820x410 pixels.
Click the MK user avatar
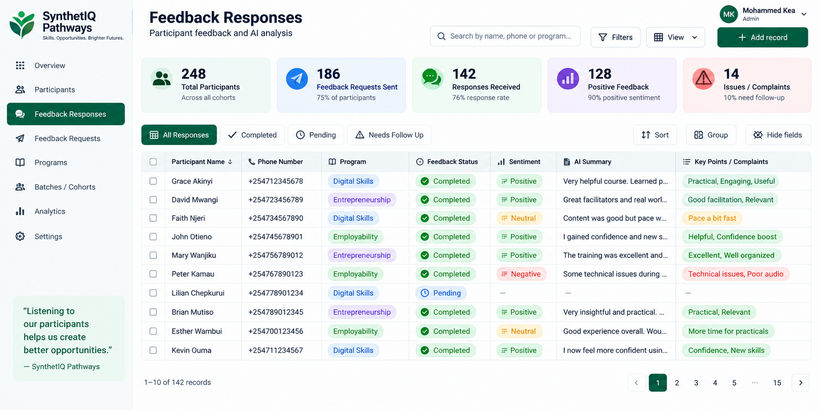[728, 14]
